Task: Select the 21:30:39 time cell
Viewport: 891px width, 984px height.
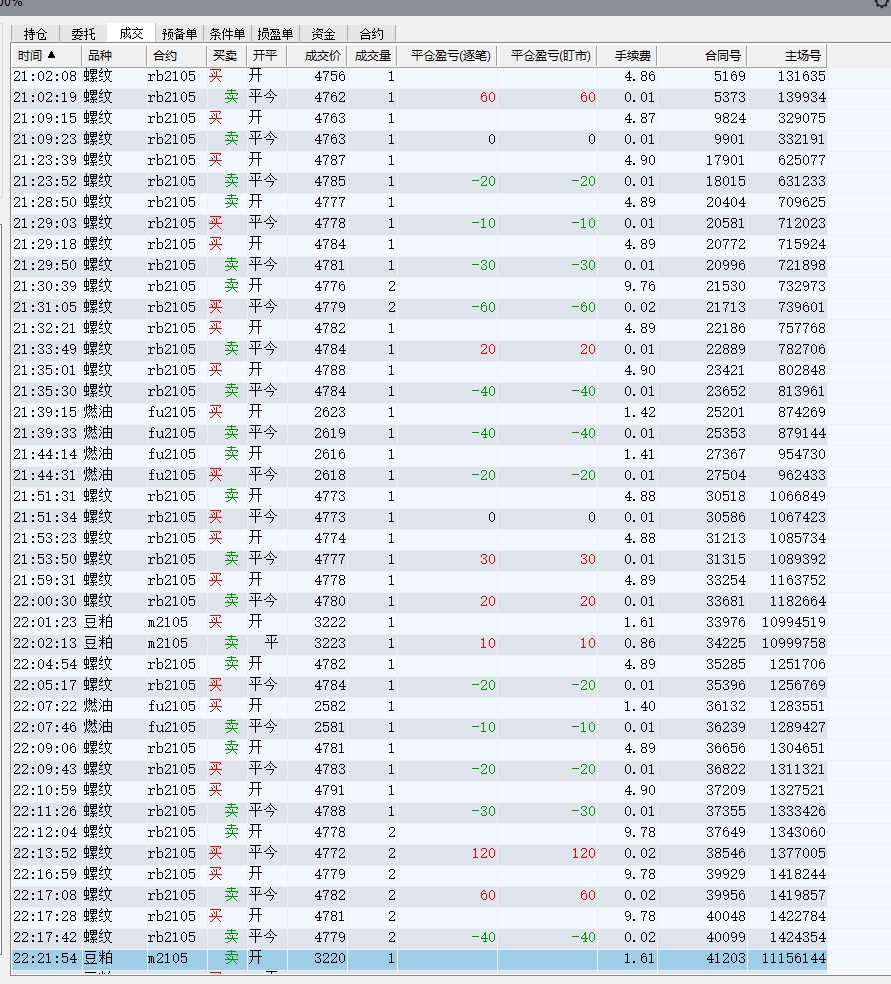Action: click(45, 287)
